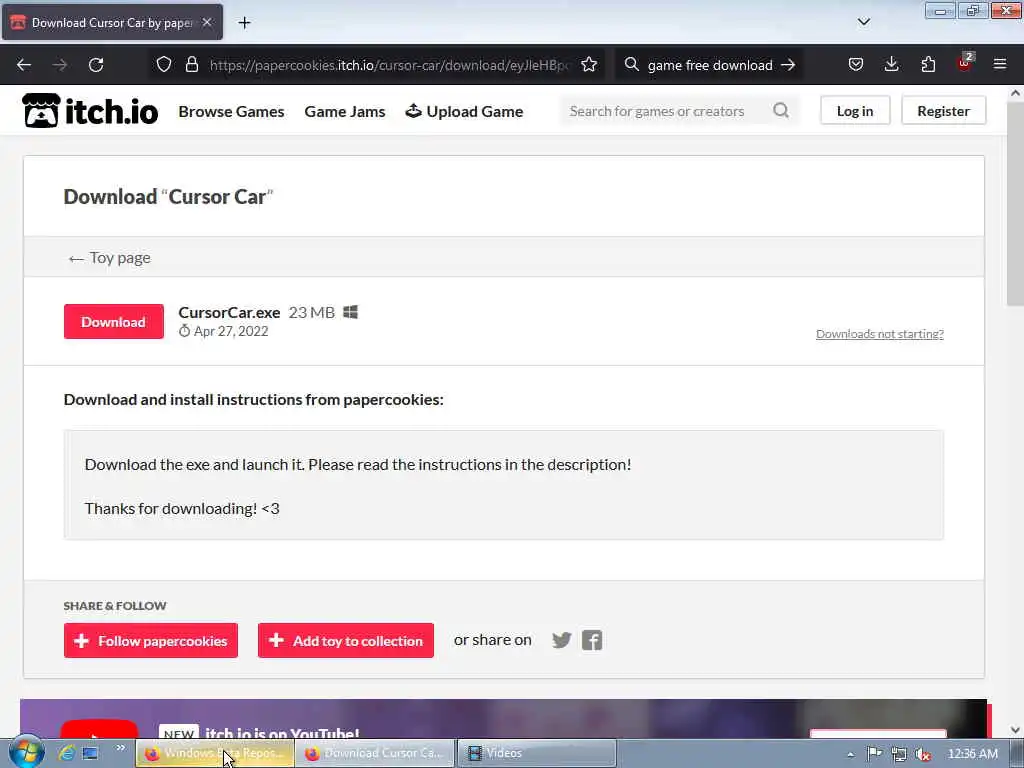Image resolution: width=1024 pixels, height=768 pixels.
Task: Click Downloads not starting? link
Action: 880,334
